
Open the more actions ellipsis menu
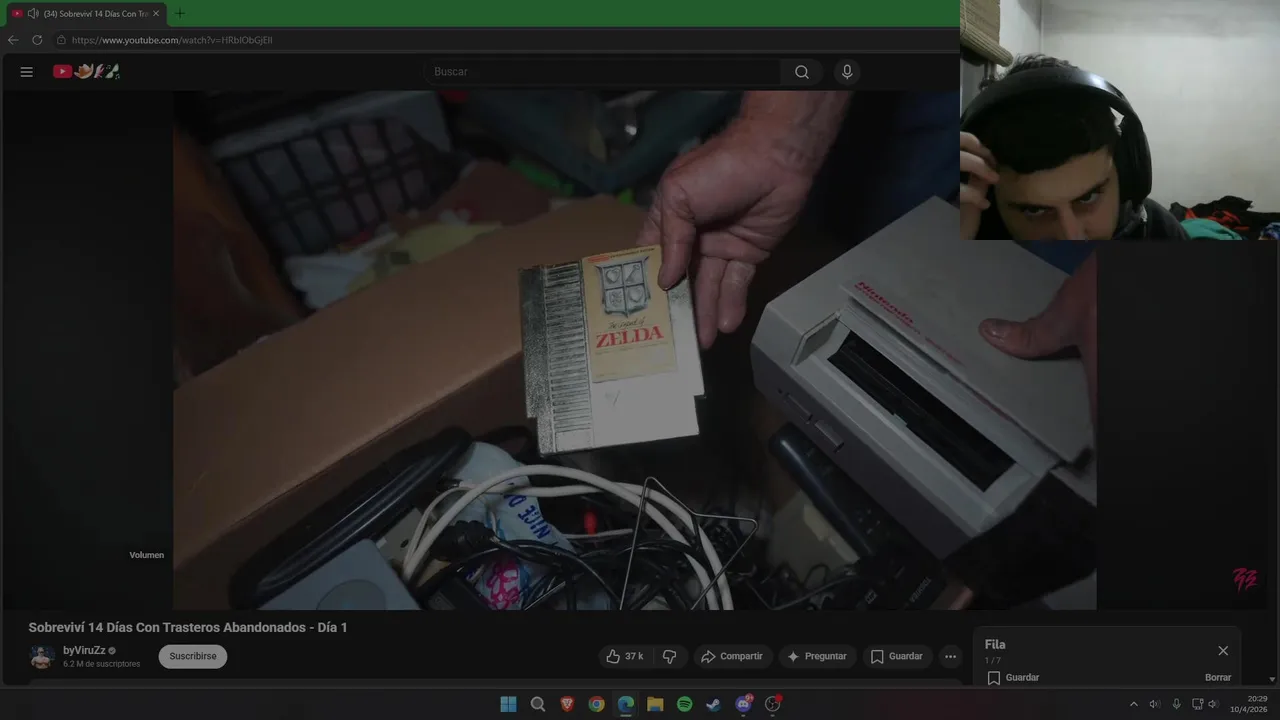(950, 657)
